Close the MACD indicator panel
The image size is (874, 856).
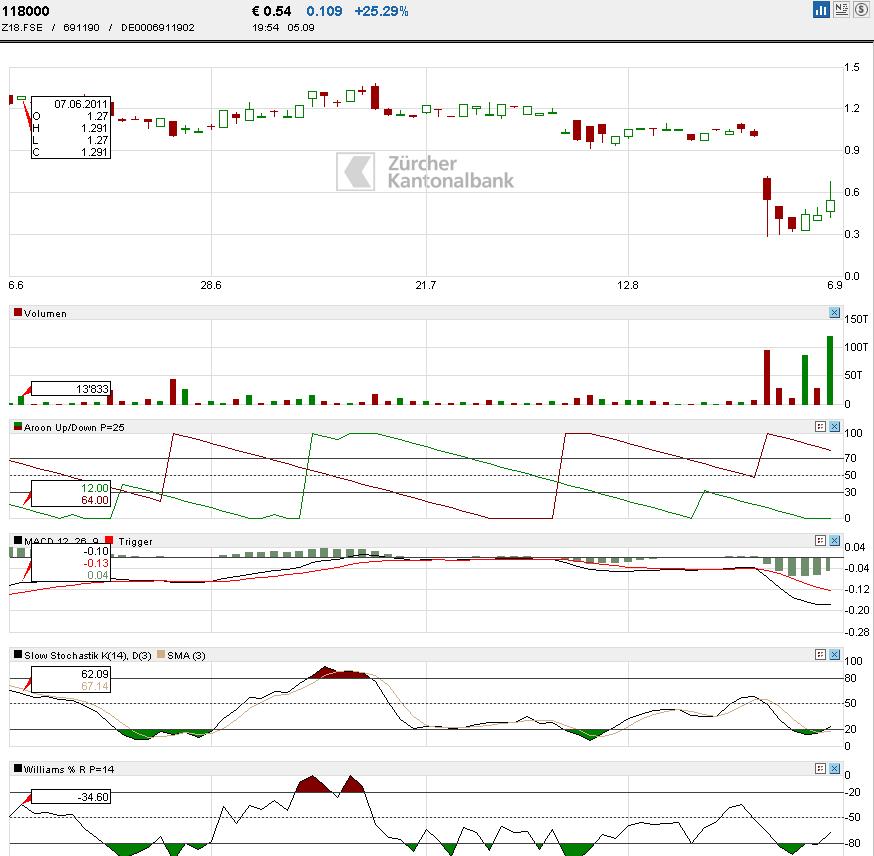pyautogui.click(x=834, y=540)
